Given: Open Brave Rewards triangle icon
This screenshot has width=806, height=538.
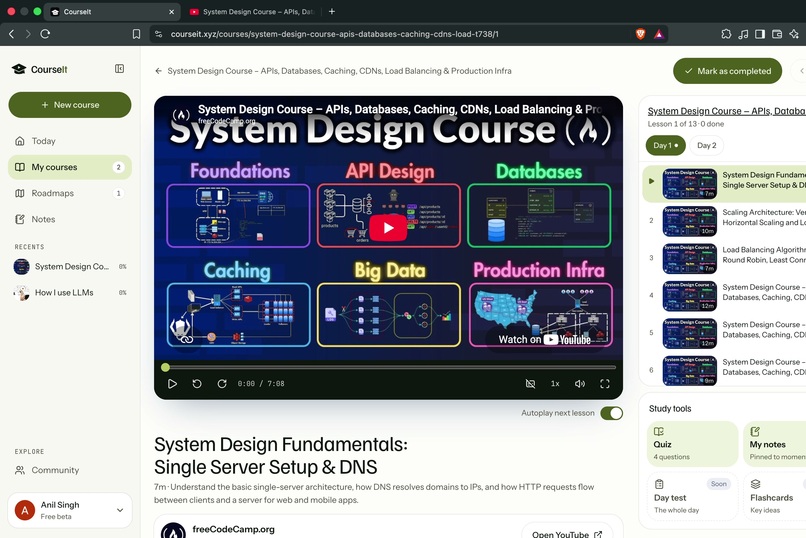Looking at the screenshot, I should click(x=658, y=34).
